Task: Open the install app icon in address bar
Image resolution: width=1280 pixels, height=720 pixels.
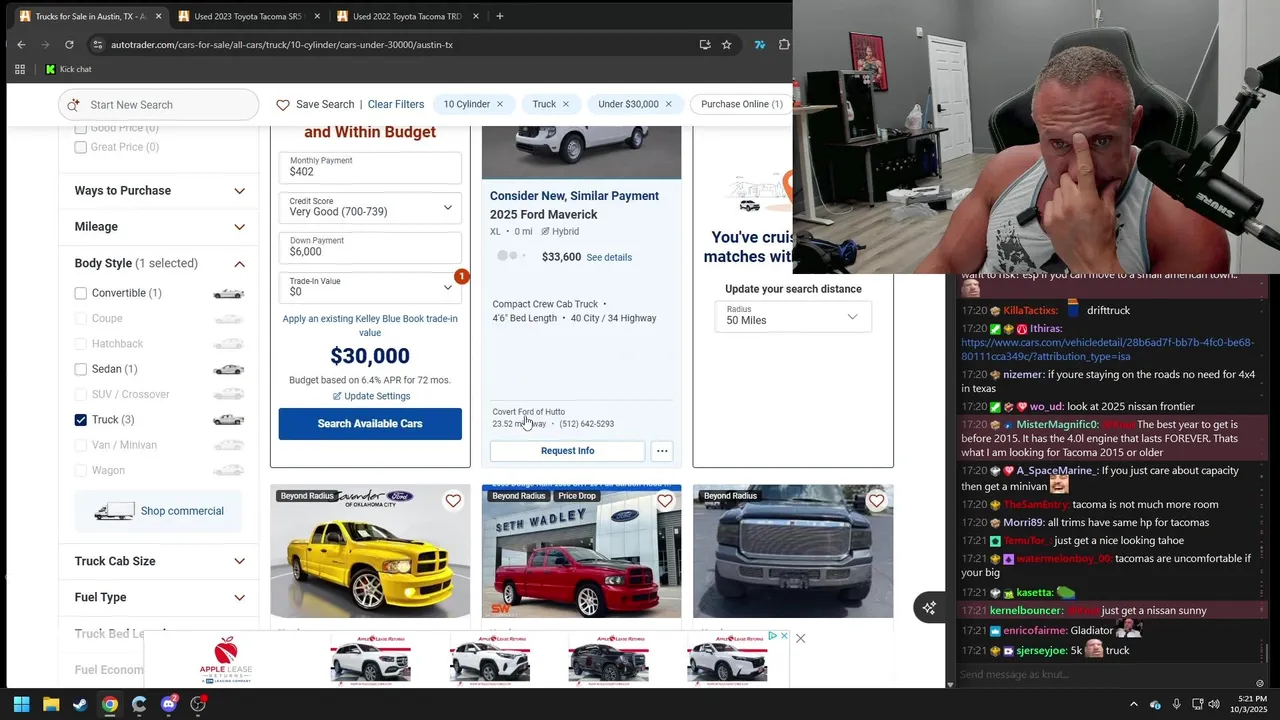Action: pos(705,44)
